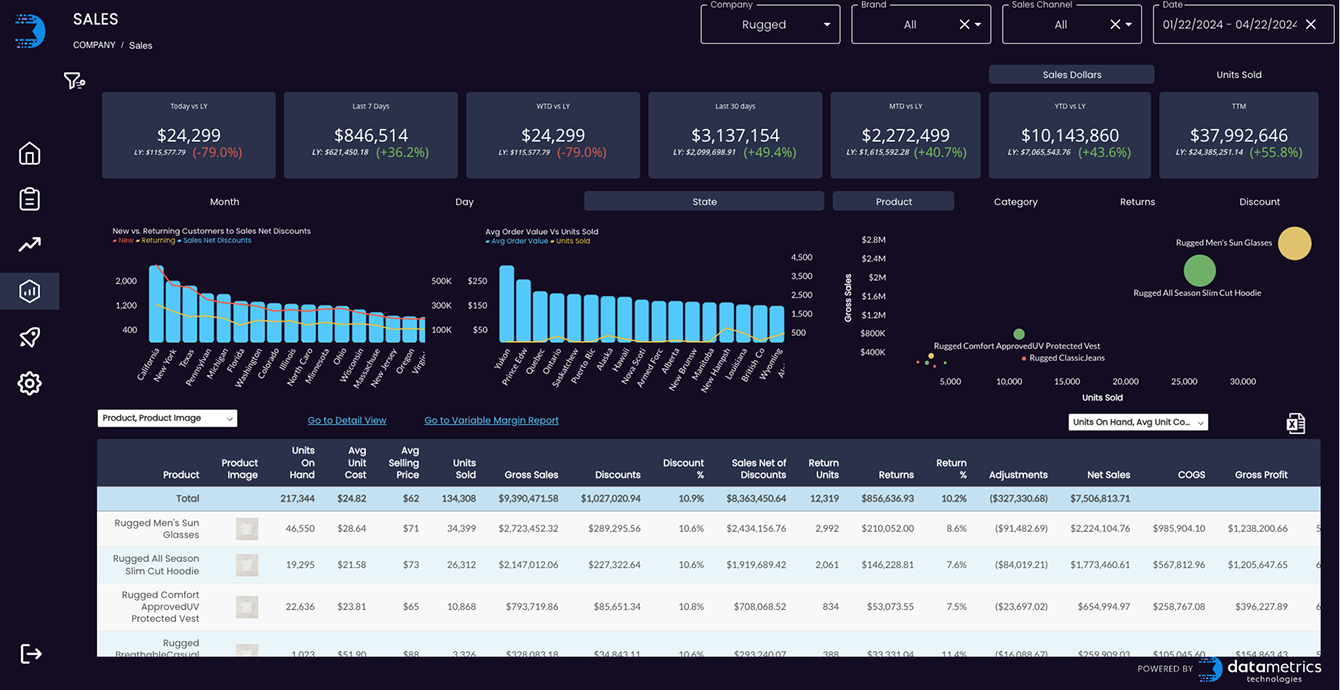Select the Discount chart tab
The image size is (1340, 690).
(1260, 202)
